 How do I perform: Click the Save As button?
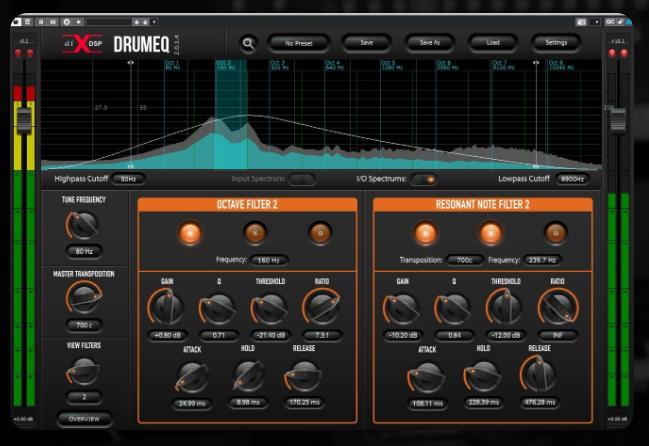click(x=430, y=43)
